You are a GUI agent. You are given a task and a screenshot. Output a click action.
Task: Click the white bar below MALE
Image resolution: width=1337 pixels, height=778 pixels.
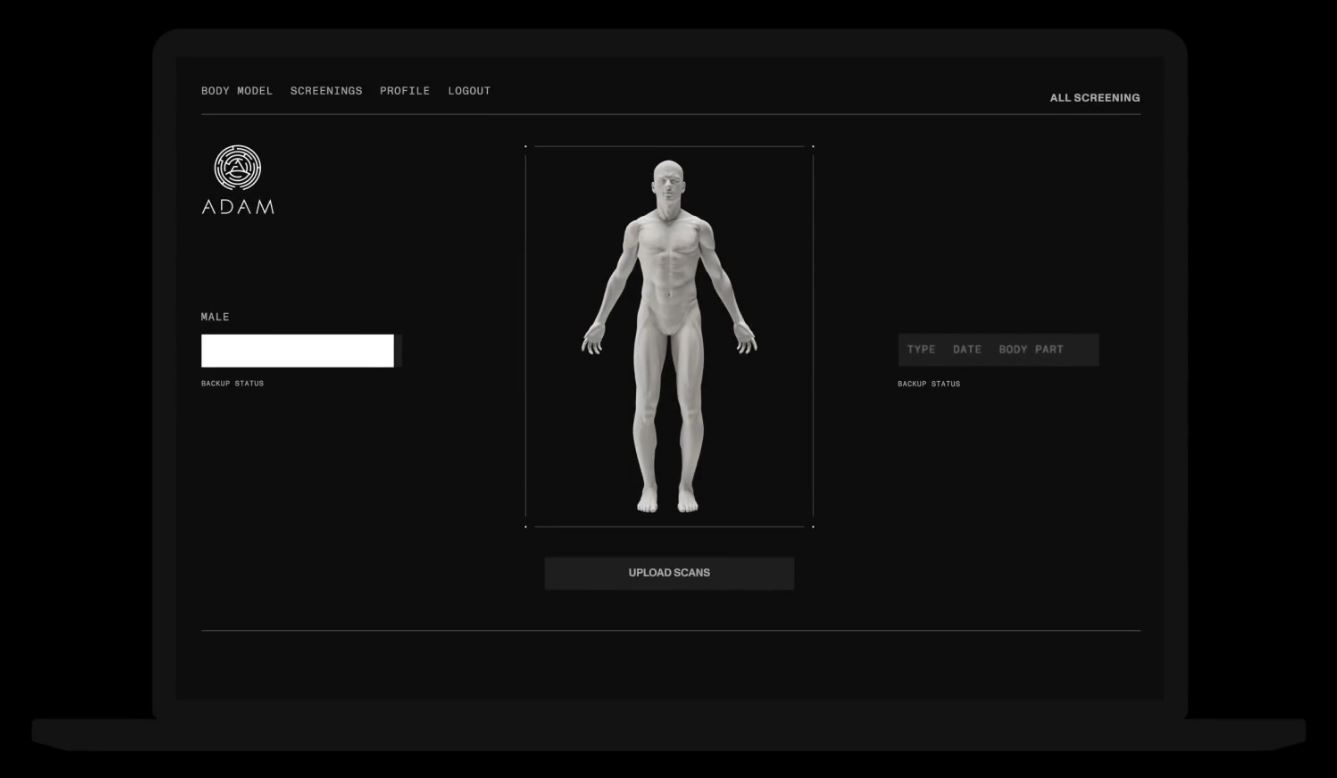(x=297, y=351)
